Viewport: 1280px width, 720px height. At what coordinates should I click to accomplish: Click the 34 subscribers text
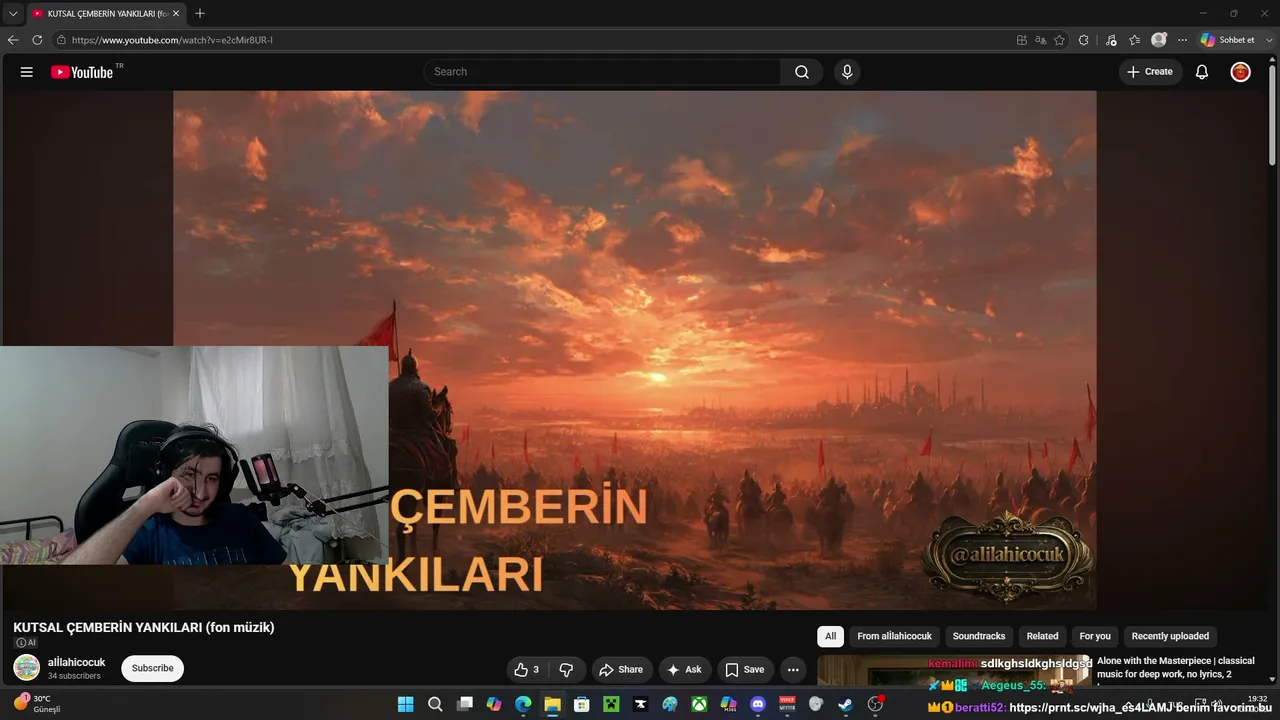[74, 676]
